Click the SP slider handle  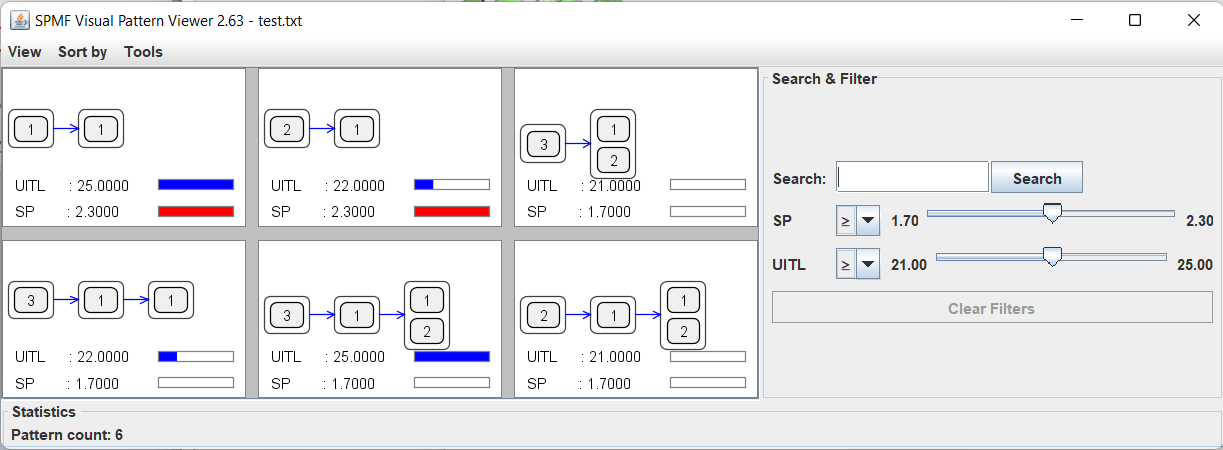[x=1052, y=213]
